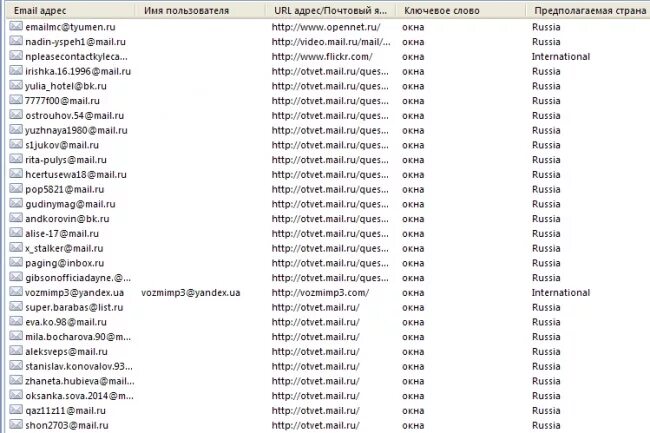Viewport: 650px width, 433px height.
Task: Click envelope icon beside paging@inbox.ru
Action: pos(16,263)
